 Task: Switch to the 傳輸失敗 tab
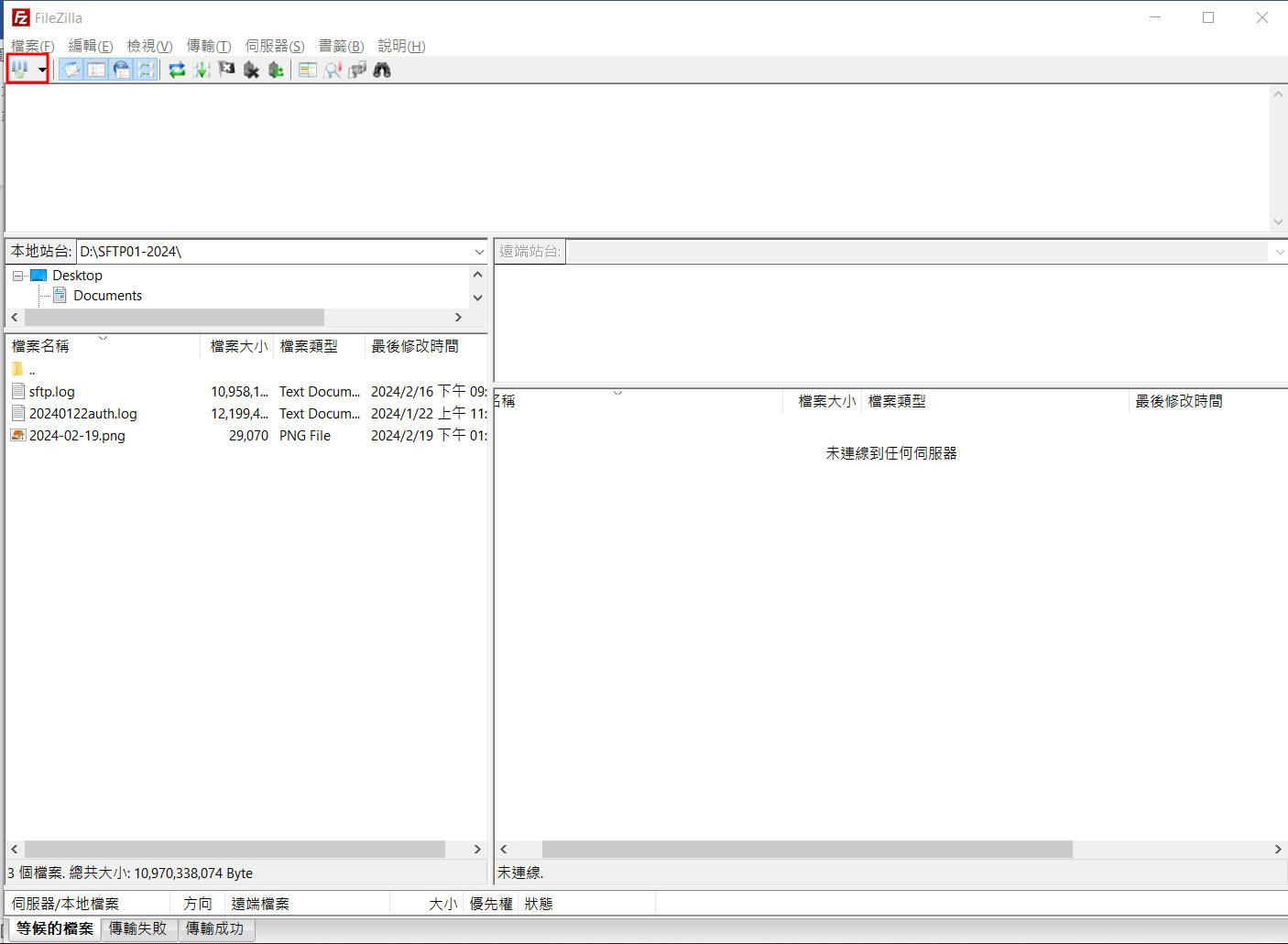[138, 928]
